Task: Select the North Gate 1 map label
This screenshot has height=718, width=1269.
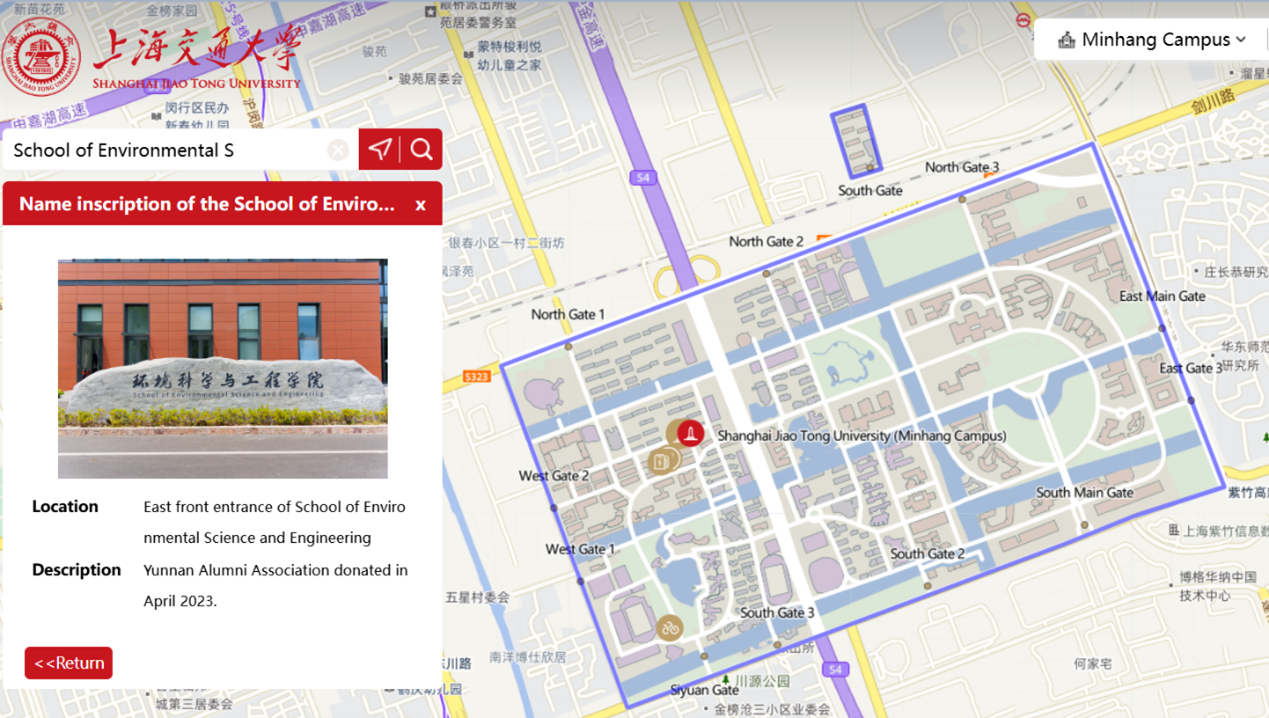Action: pos(568,314)
